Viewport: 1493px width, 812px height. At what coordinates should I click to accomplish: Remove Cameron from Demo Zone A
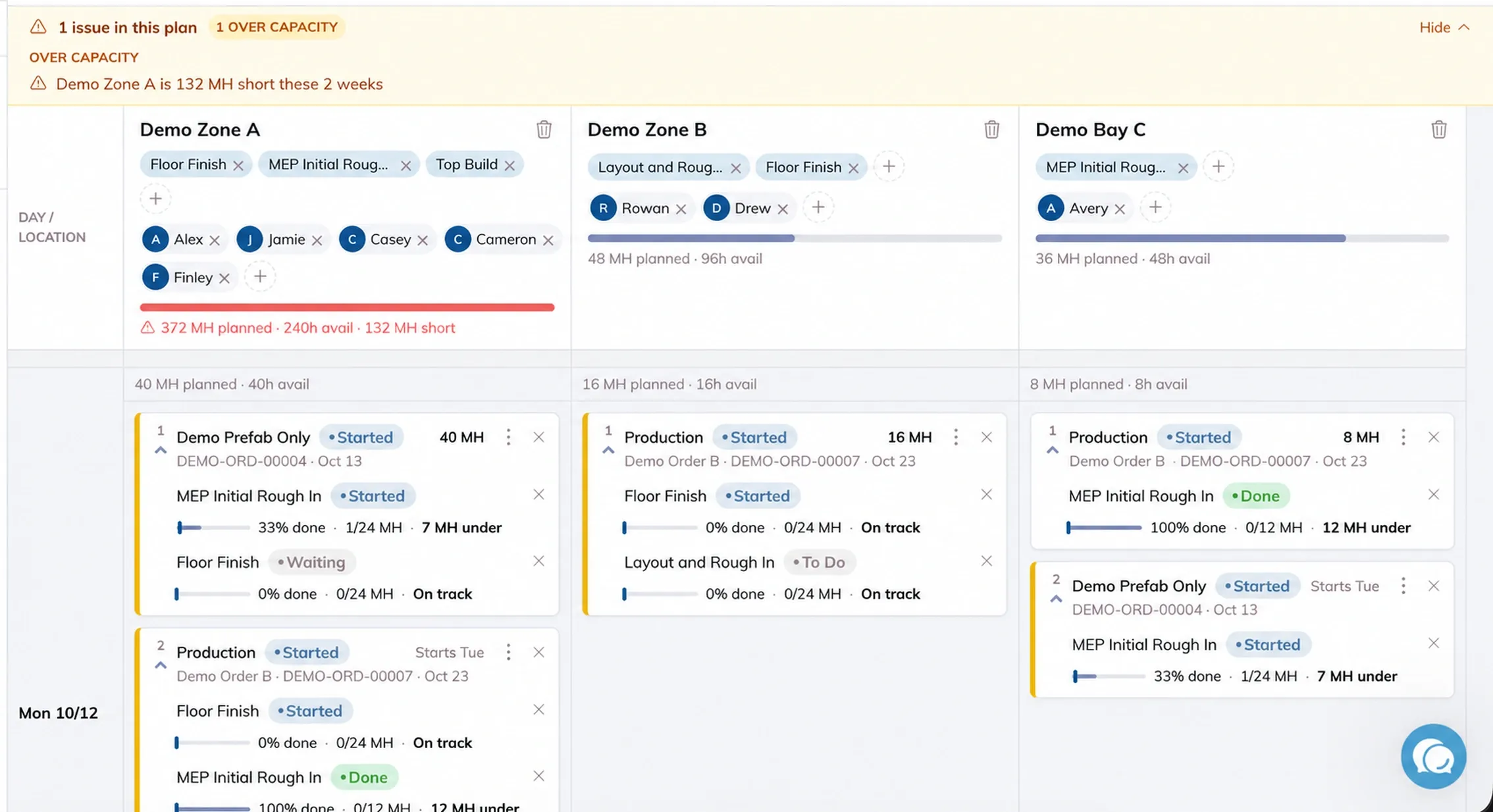(x=548, y=241)
